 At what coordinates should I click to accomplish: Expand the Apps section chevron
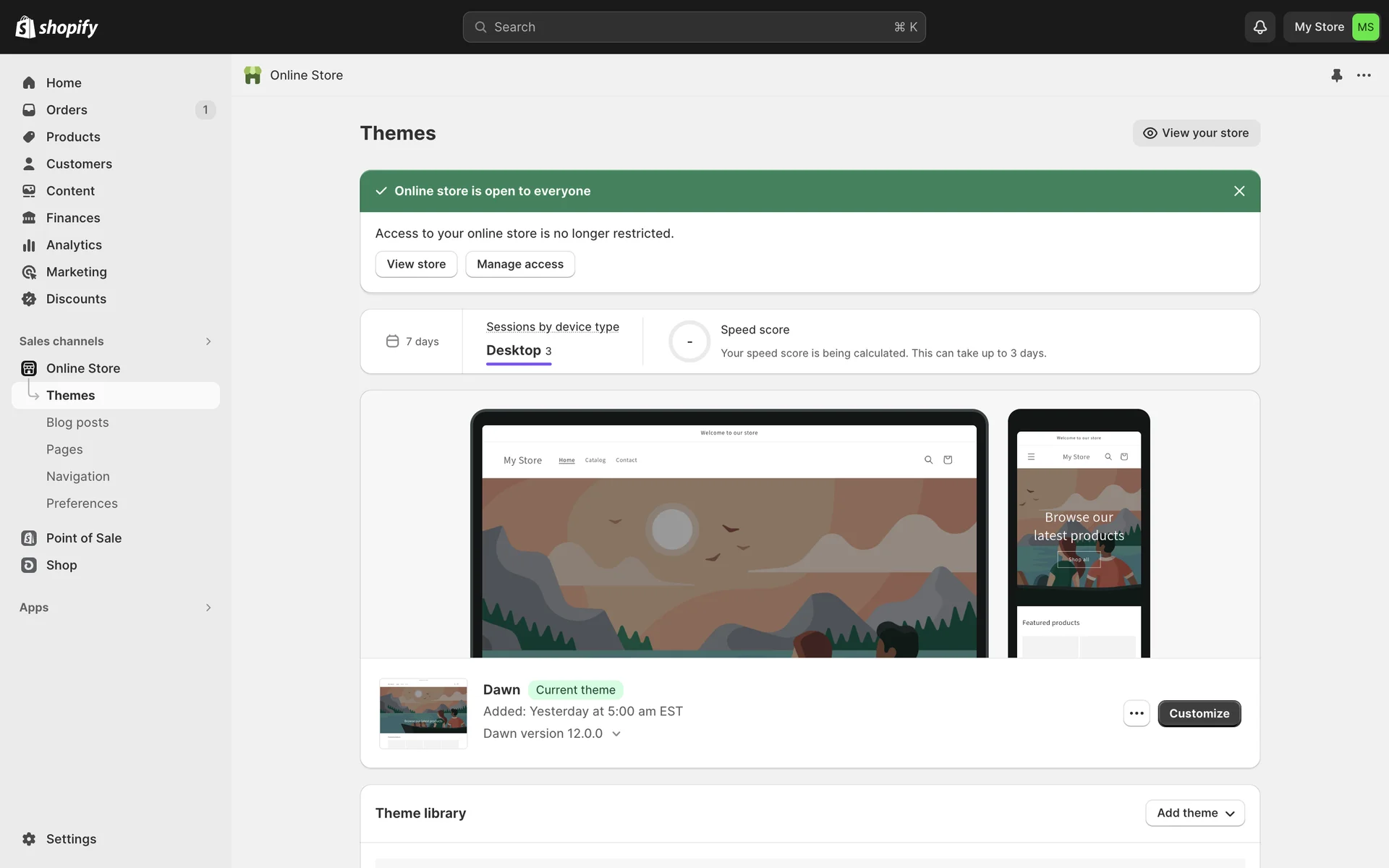(208, 608)
